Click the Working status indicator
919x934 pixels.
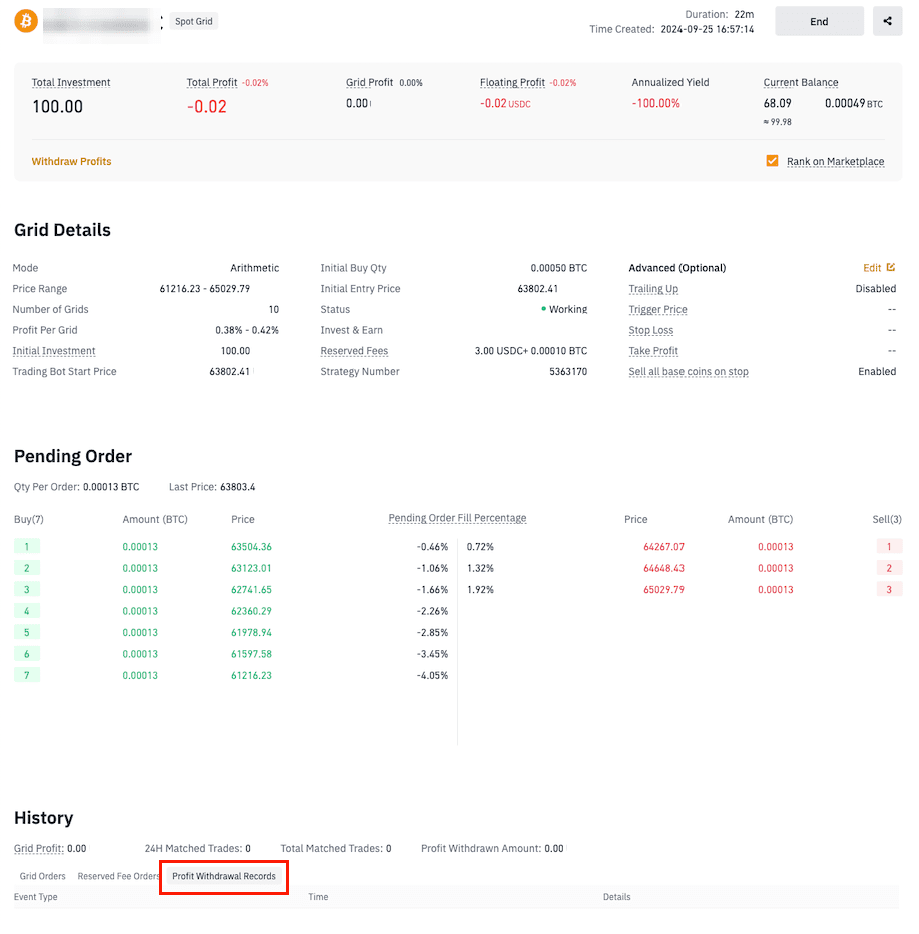coord(563,309)
